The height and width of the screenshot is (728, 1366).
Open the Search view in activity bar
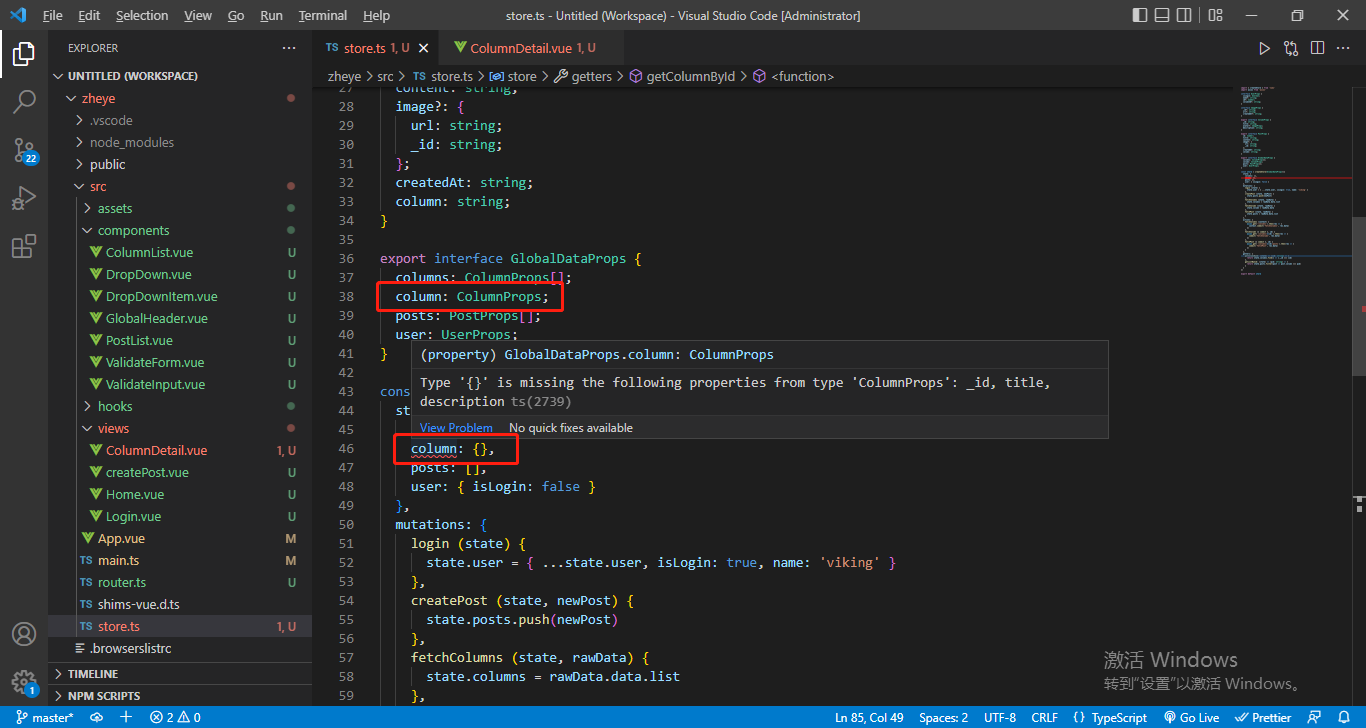click(x=24, y=102)
